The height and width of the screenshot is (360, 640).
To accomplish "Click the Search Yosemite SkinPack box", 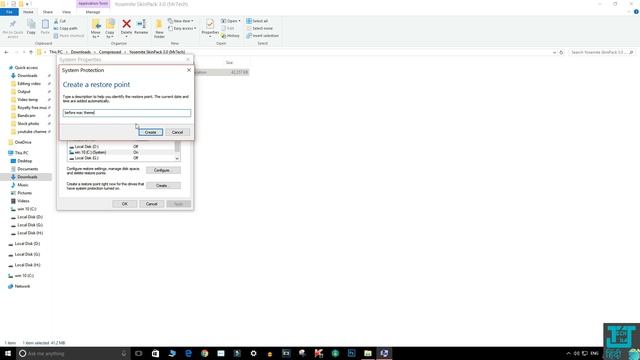I will coord(601,52).
